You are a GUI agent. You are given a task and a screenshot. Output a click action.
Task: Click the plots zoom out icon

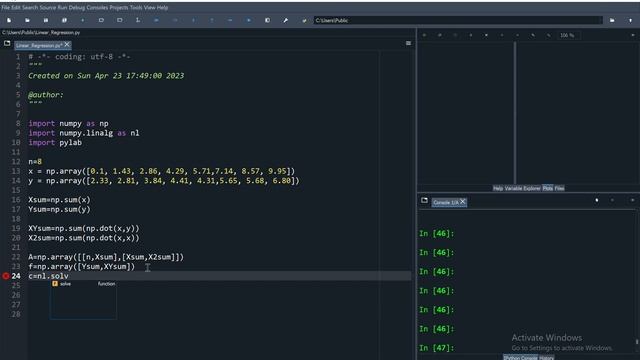pyautogui.click(x=549, y=36)
